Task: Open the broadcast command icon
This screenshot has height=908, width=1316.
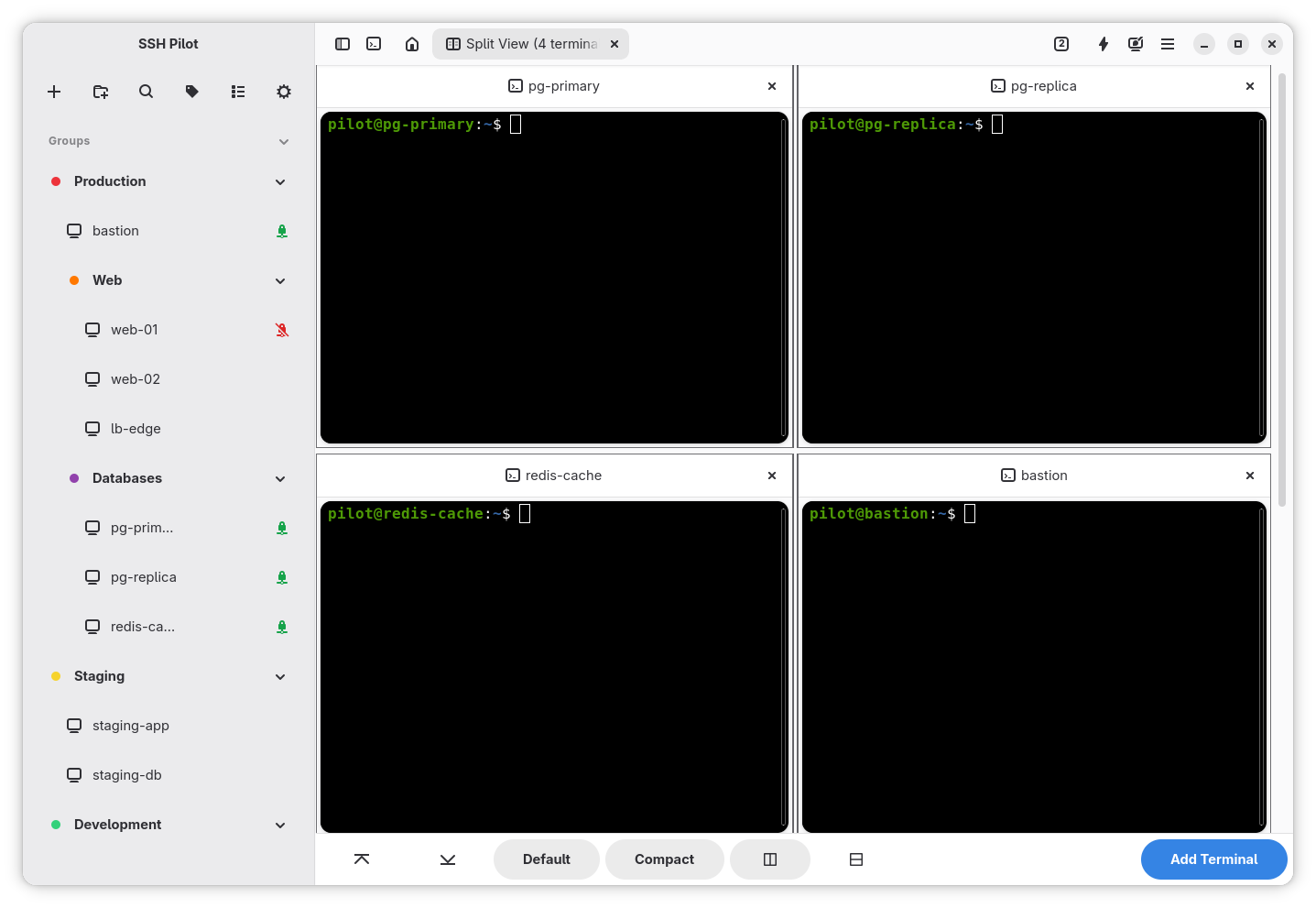Action: pyautogui.click(x=1136, y=44)
